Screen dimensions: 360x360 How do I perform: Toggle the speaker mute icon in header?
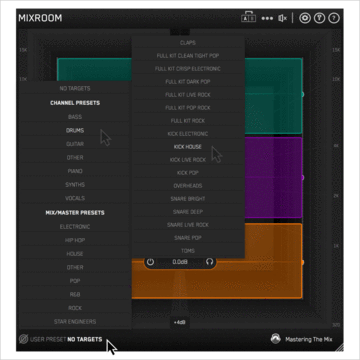pyautogui.click(x=282, y=18)
